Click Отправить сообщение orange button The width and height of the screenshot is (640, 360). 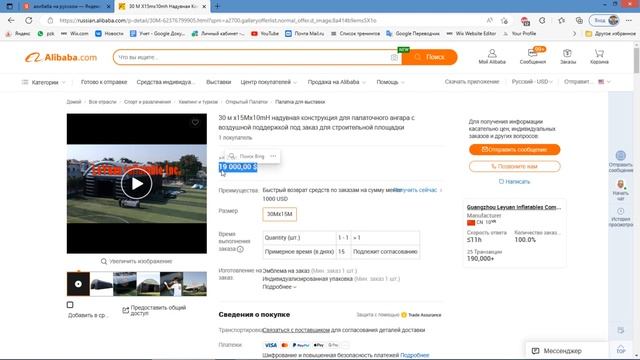(x=514, y=149)
